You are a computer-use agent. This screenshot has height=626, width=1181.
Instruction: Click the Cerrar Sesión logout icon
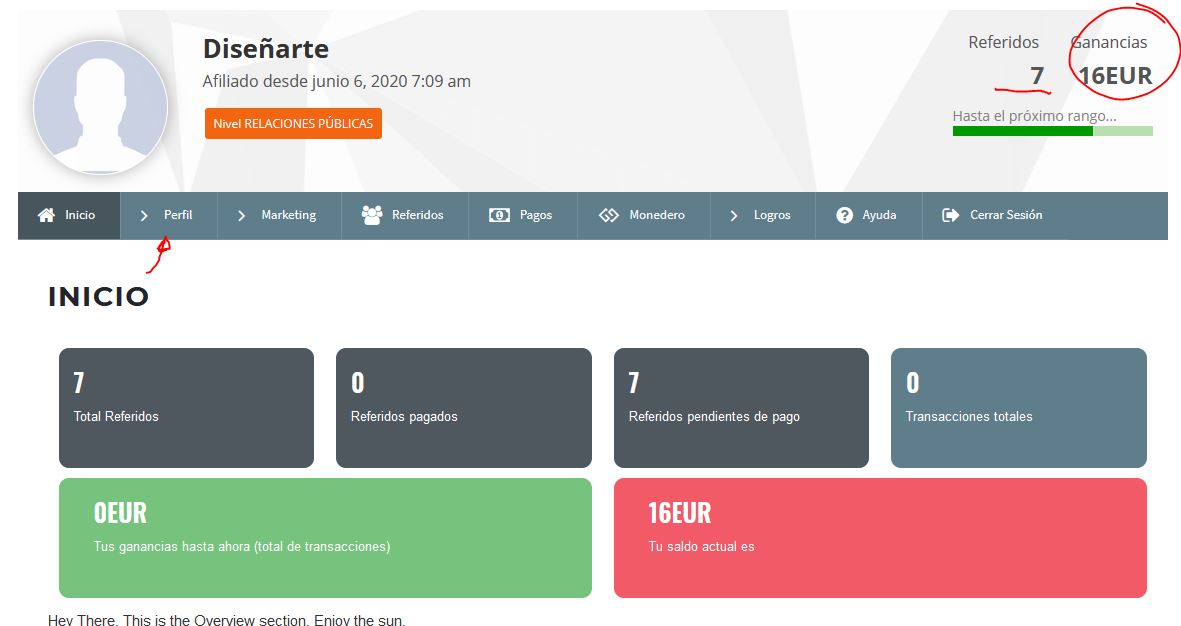tap(951, 215)
